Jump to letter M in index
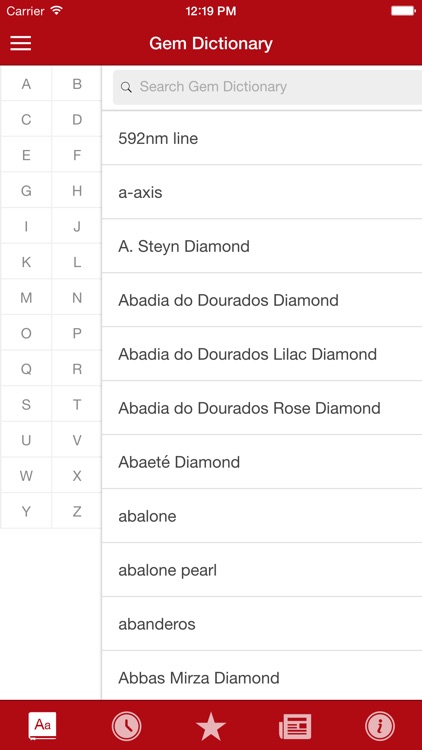The height and width of the screenshot is (750, 422). pos(26,298)
